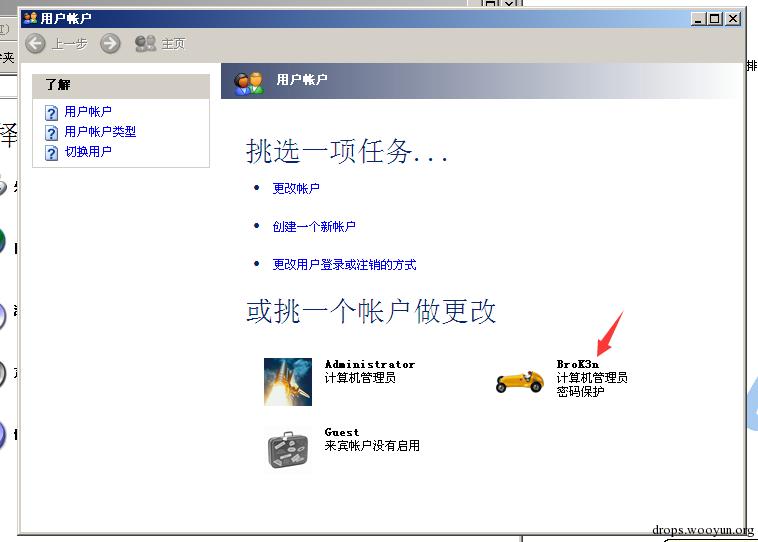Screen dimensions: 758x542
Task: Click the user accounts header icon
Action: [x=248, y=83]
